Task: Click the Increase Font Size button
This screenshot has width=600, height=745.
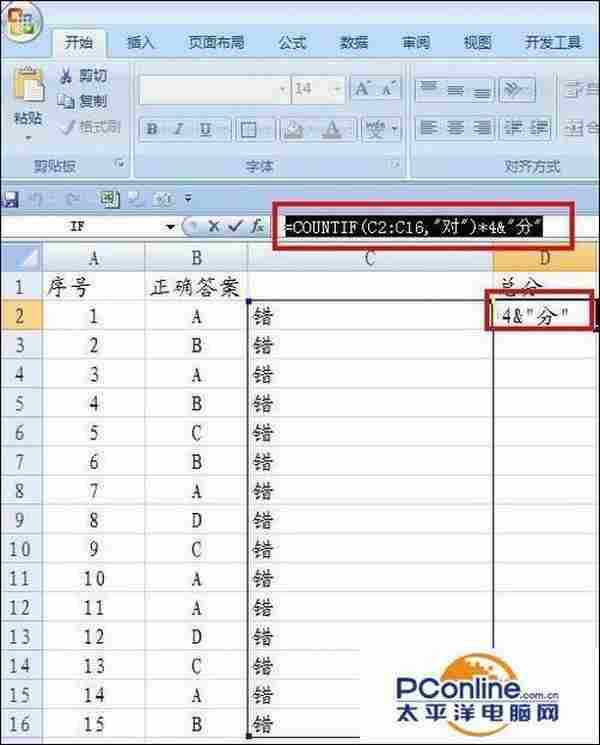Action: (362, 89)
